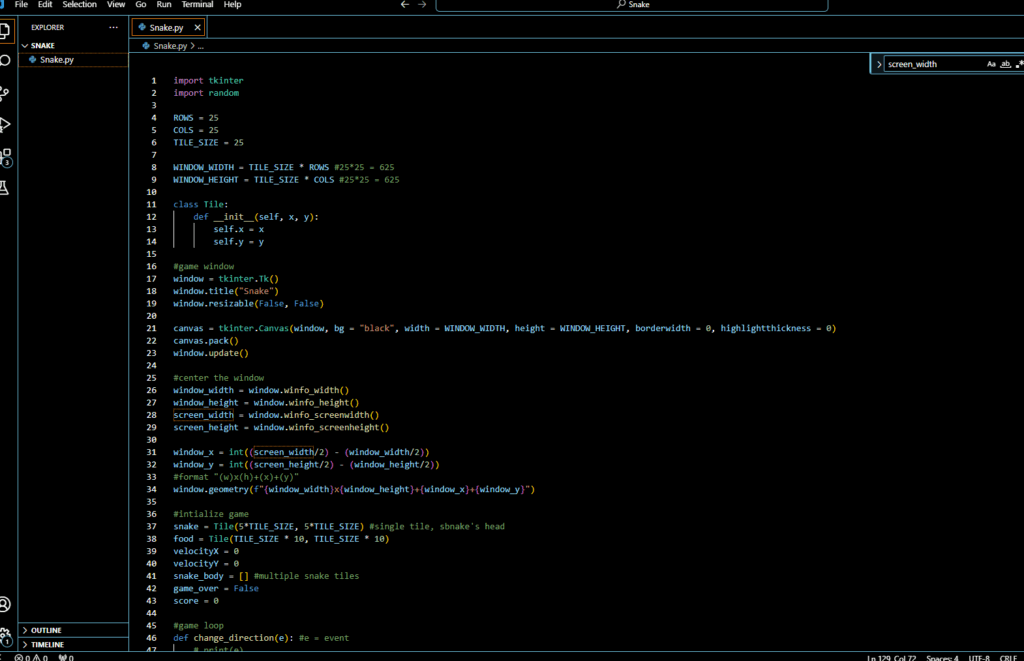The image size is (1024, 661).
Task: Go back using the navigation arrow
Action: click(x=405, y=5)
